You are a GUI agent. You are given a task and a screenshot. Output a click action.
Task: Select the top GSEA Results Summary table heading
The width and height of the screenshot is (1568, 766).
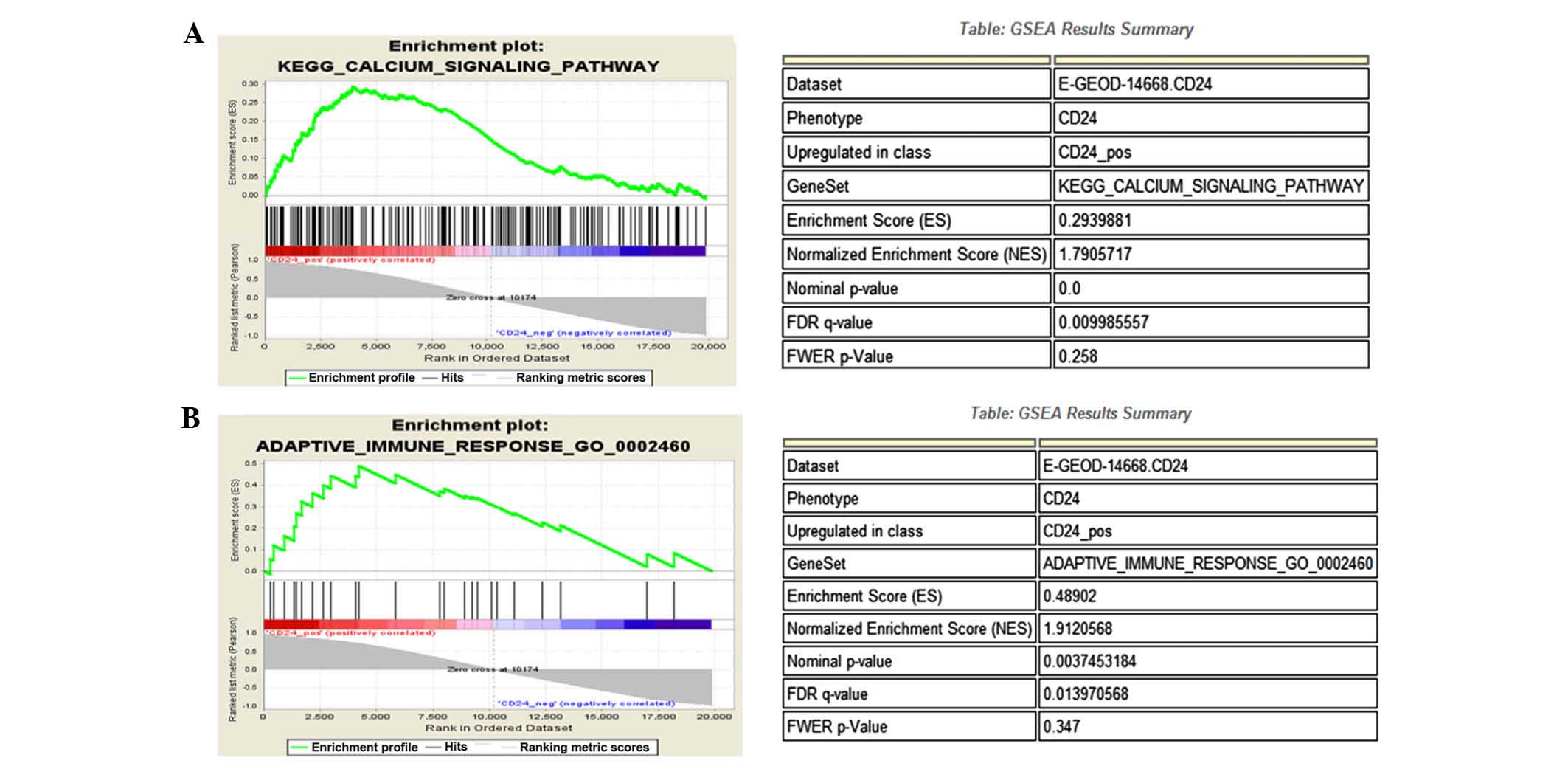1075,30
